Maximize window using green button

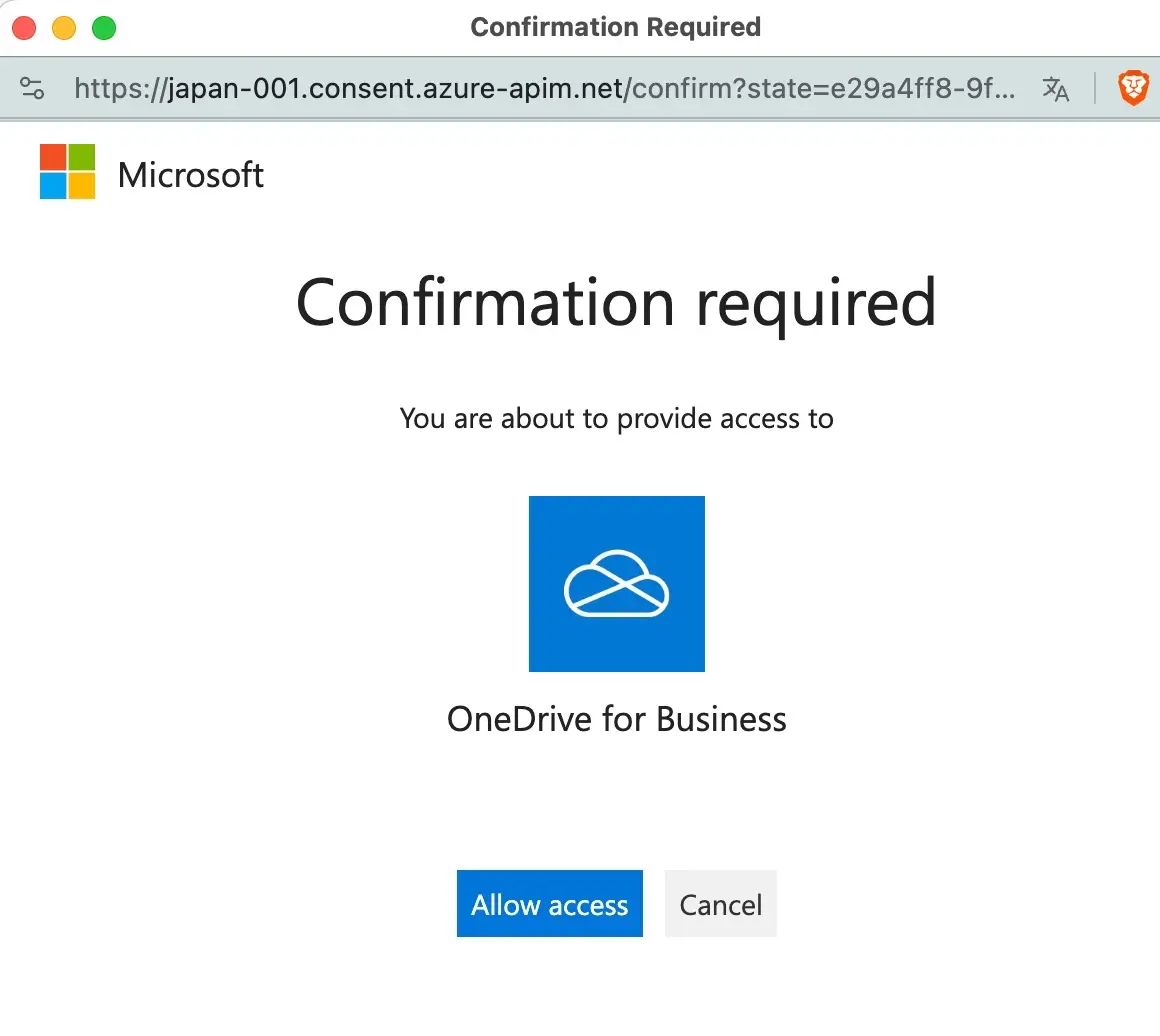[104, 28]
